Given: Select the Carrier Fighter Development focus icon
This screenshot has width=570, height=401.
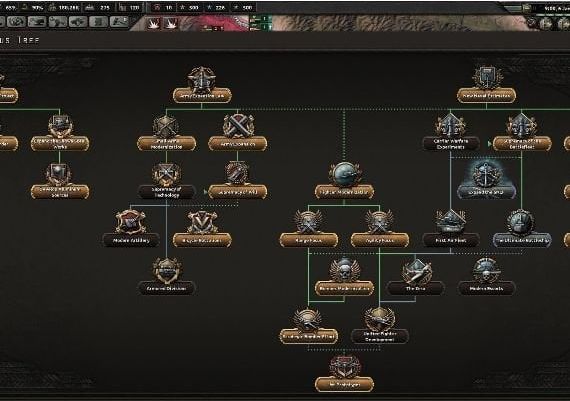Looking at the screenshot, I should point(380,318).
